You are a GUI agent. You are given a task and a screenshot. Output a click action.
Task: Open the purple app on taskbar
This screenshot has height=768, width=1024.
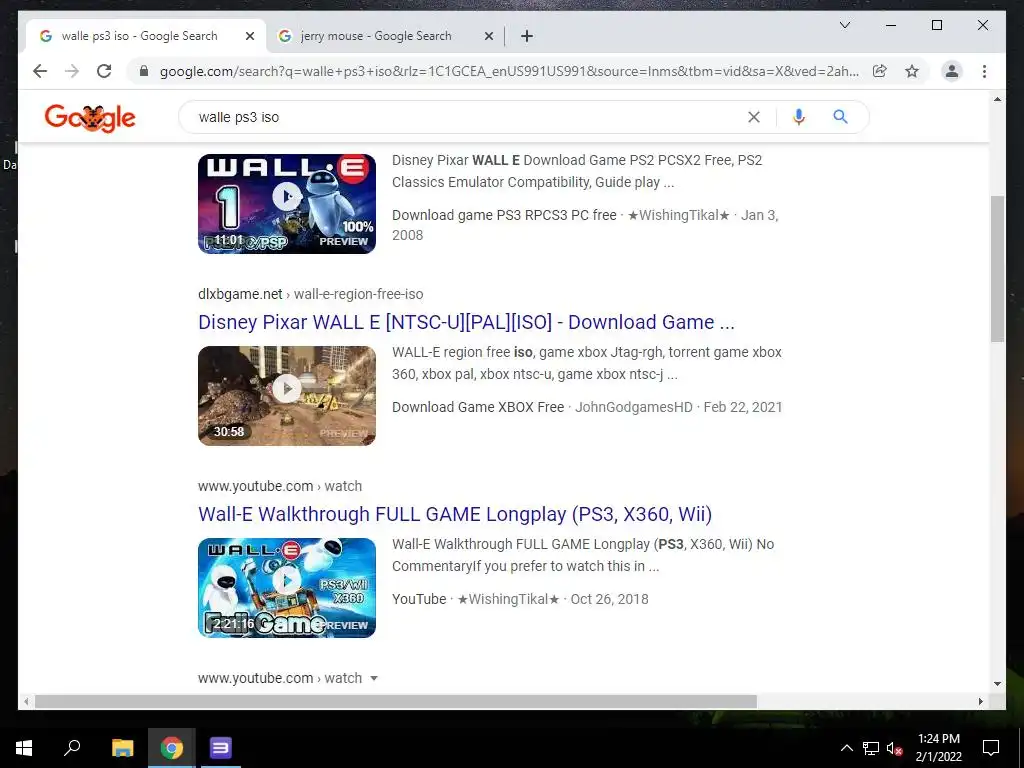point(221,748)
